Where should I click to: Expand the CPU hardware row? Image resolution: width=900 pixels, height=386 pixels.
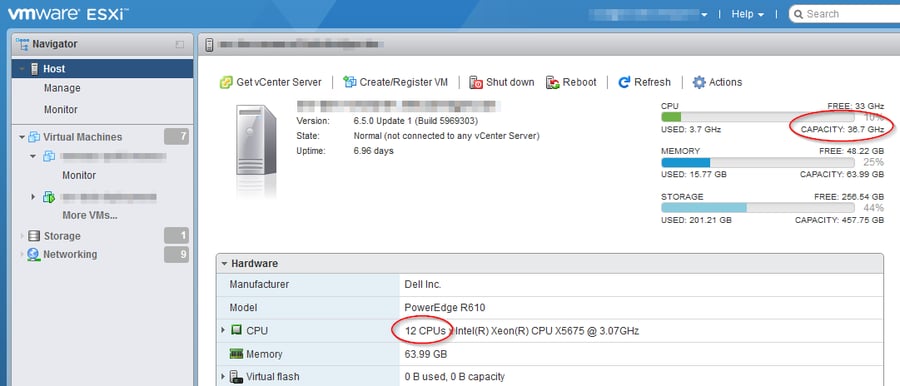click(x=223, y=330)
